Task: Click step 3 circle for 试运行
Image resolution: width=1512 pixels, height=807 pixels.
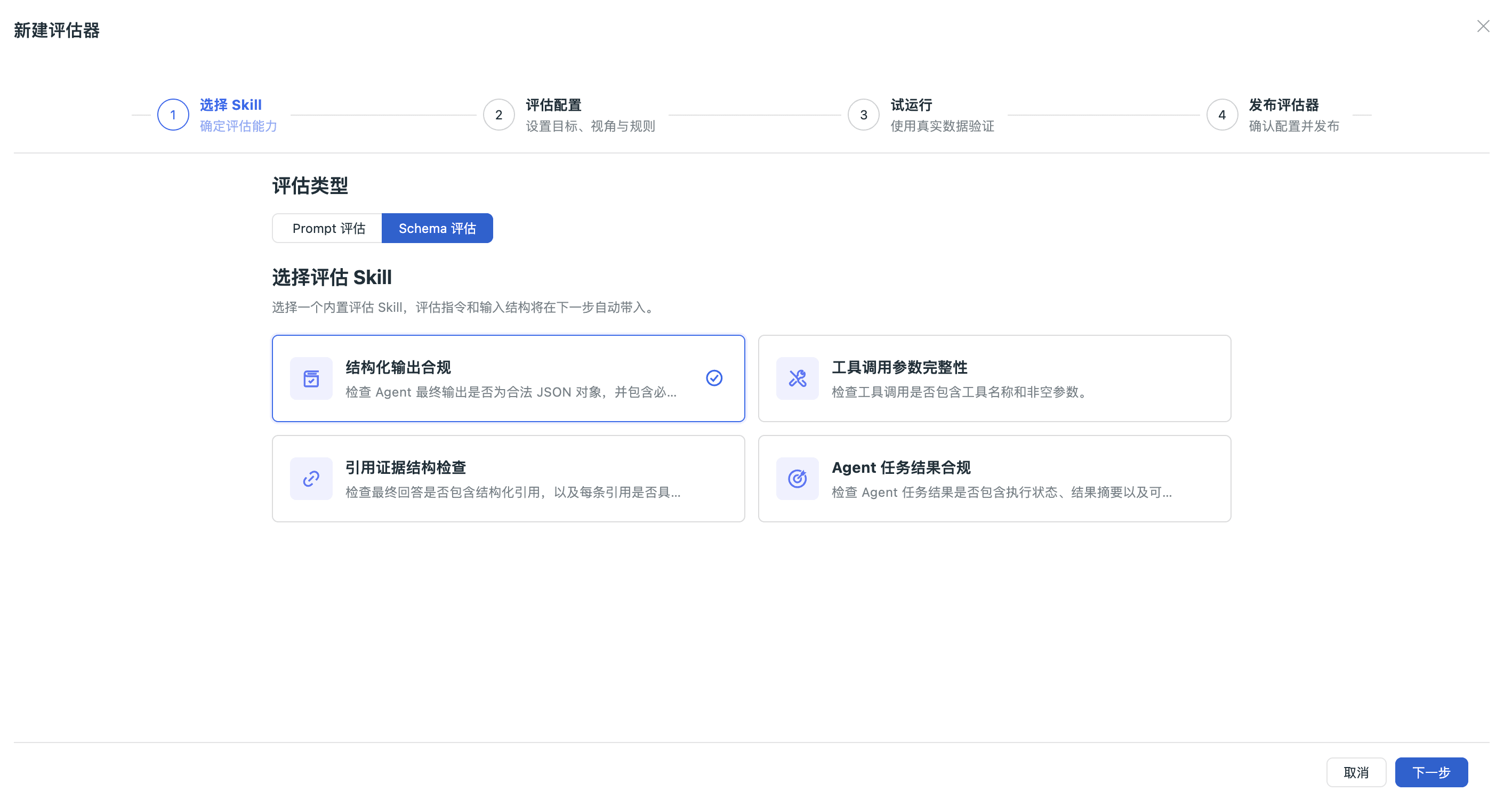Action: [863, 115]
